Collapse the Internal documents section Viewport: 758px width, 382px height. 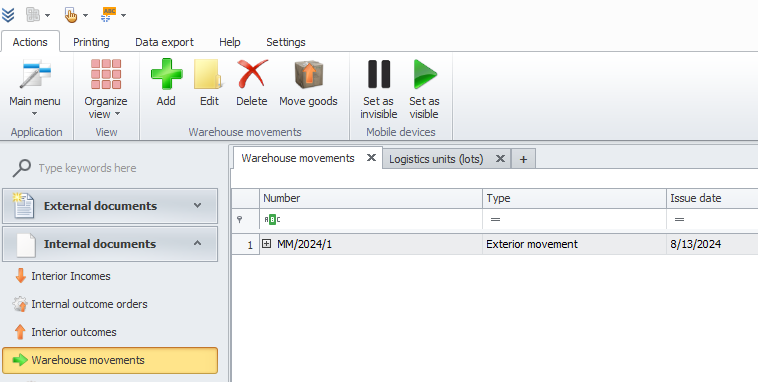[197, 243]
